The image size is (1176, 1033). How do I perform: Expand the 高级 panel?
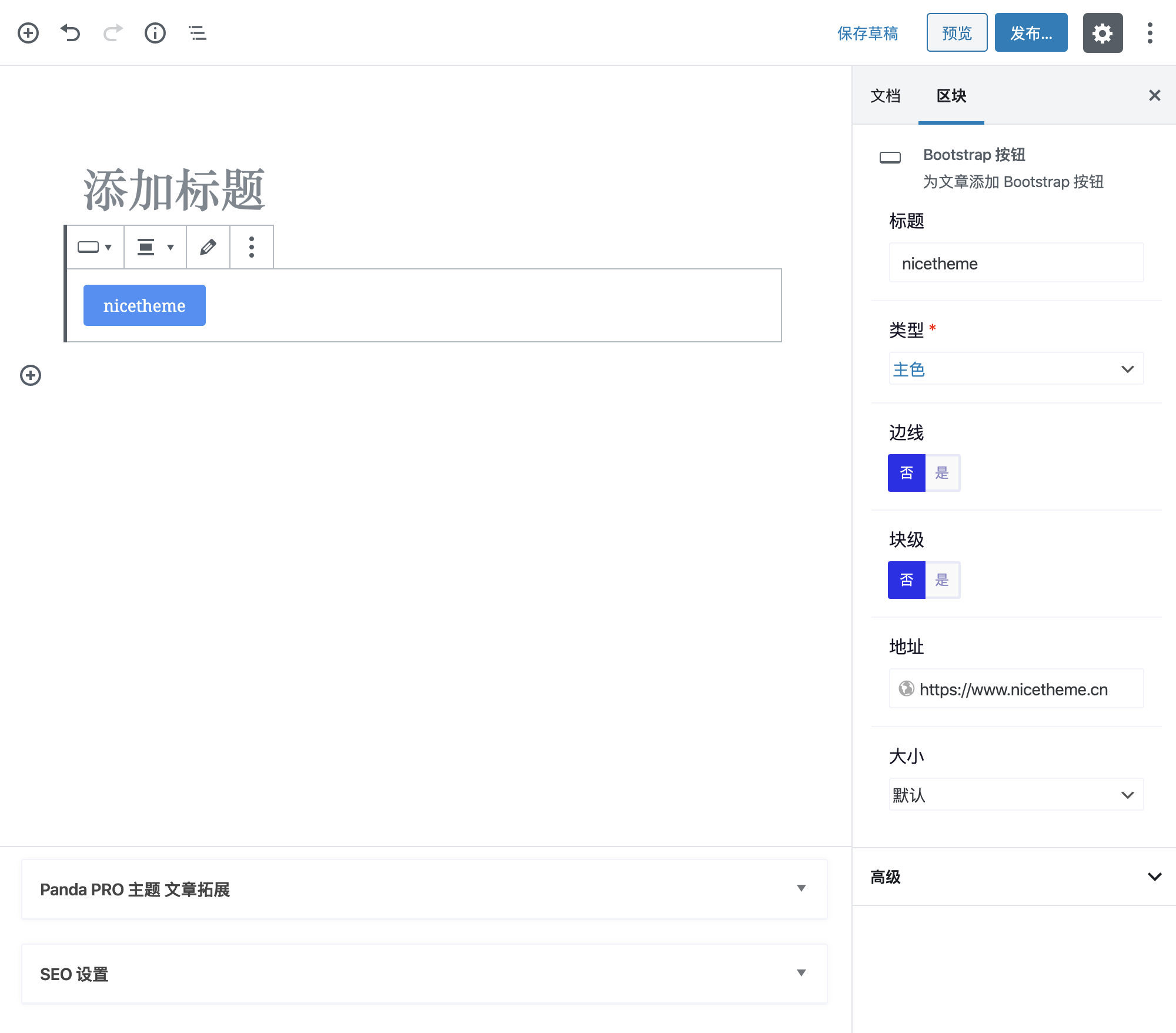[x=1014, y=877]
